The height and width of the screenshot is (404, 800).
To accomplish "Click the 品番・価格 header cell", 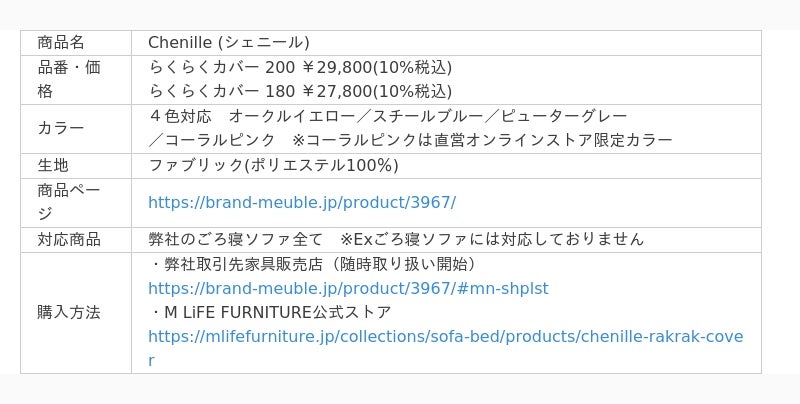I will [x=76, y=80].
